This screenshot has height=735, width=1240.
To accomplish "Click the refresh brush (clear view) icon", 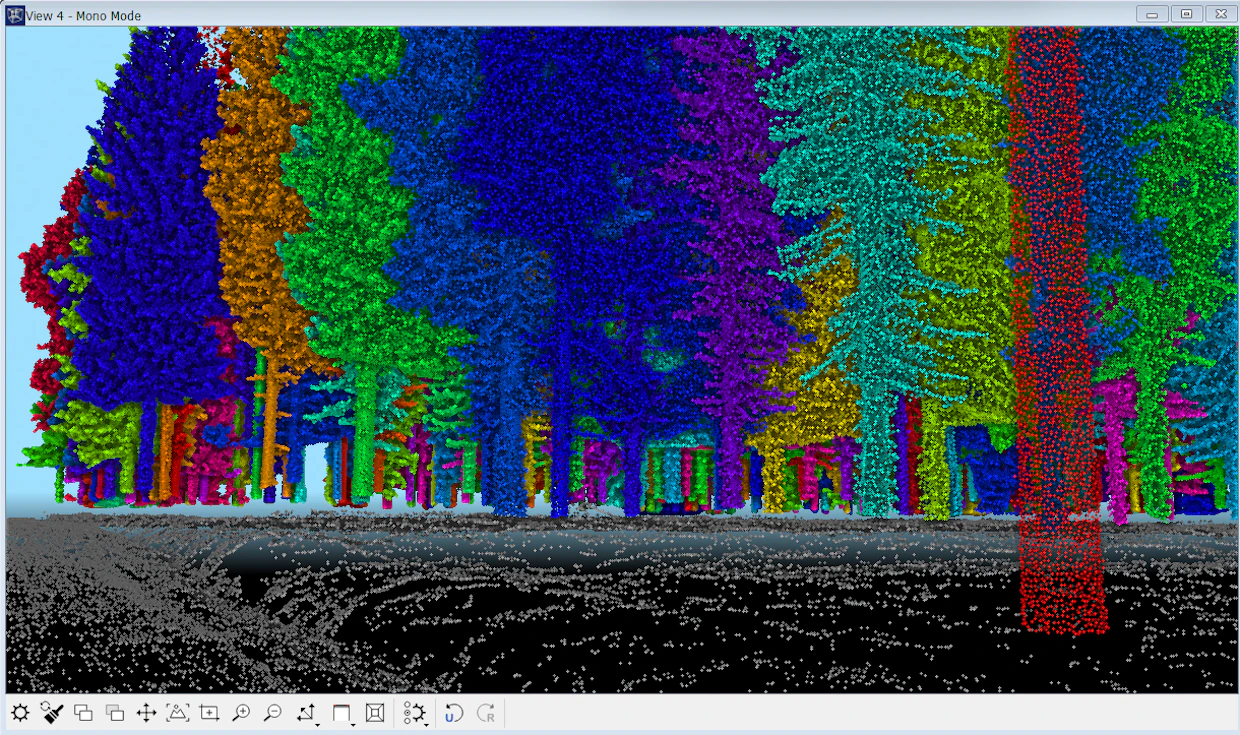I will (52, 713).
